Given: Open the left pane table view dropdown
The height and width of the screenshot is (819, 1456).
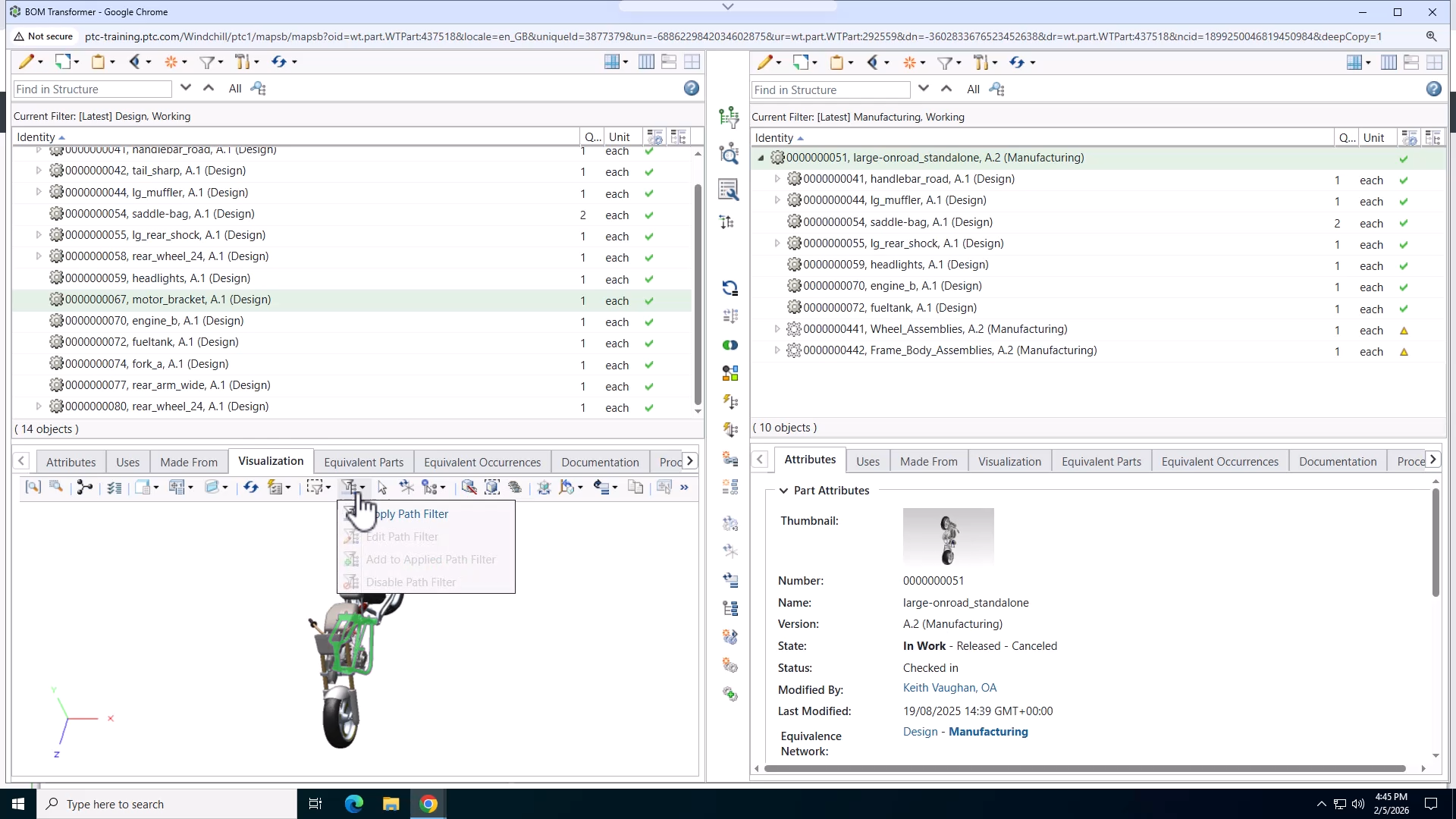Looking at the screenshot, I should pos(616,61).
